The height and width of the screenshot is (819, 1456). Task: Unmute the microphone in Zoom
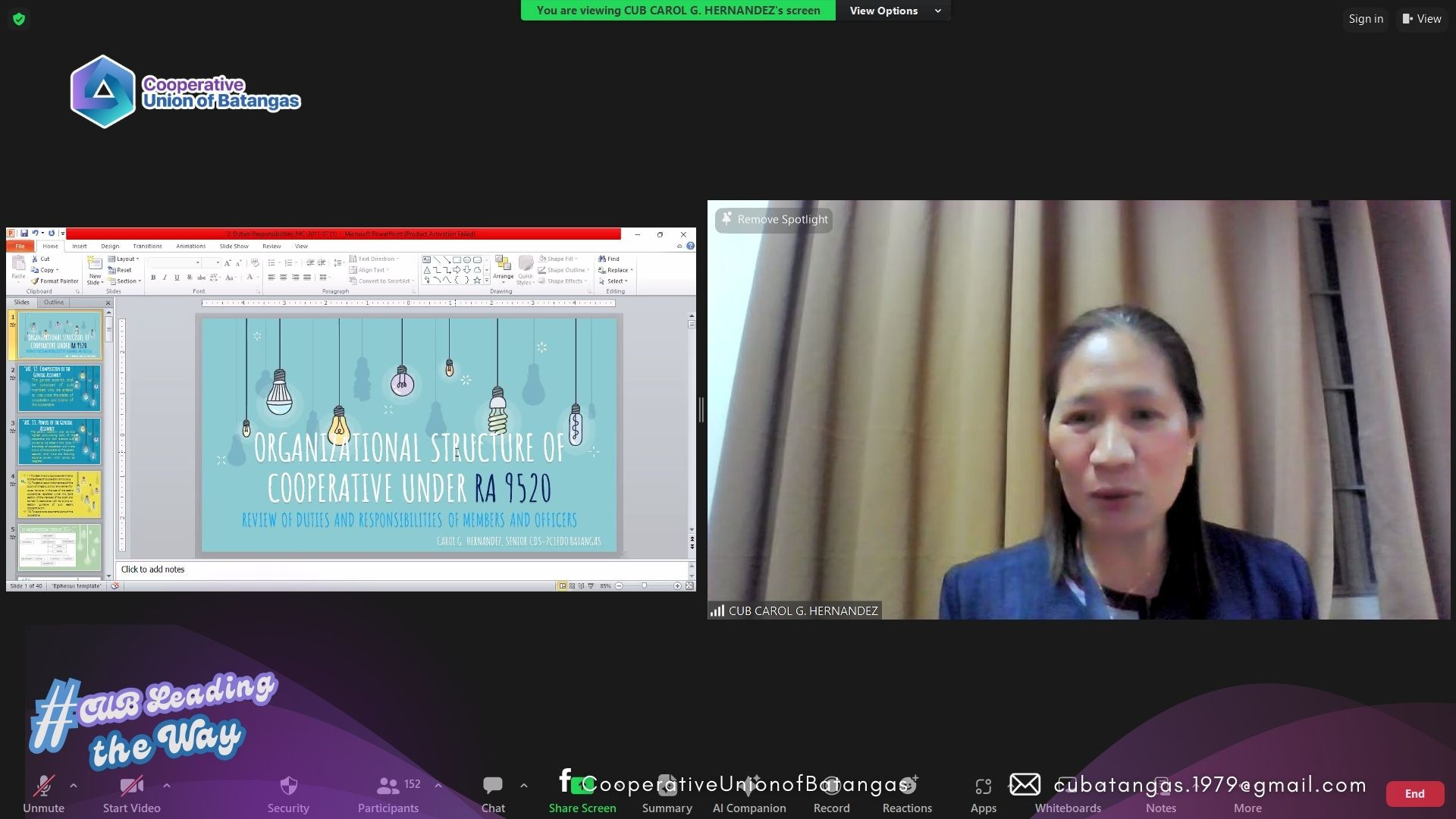tap(43, 793)
